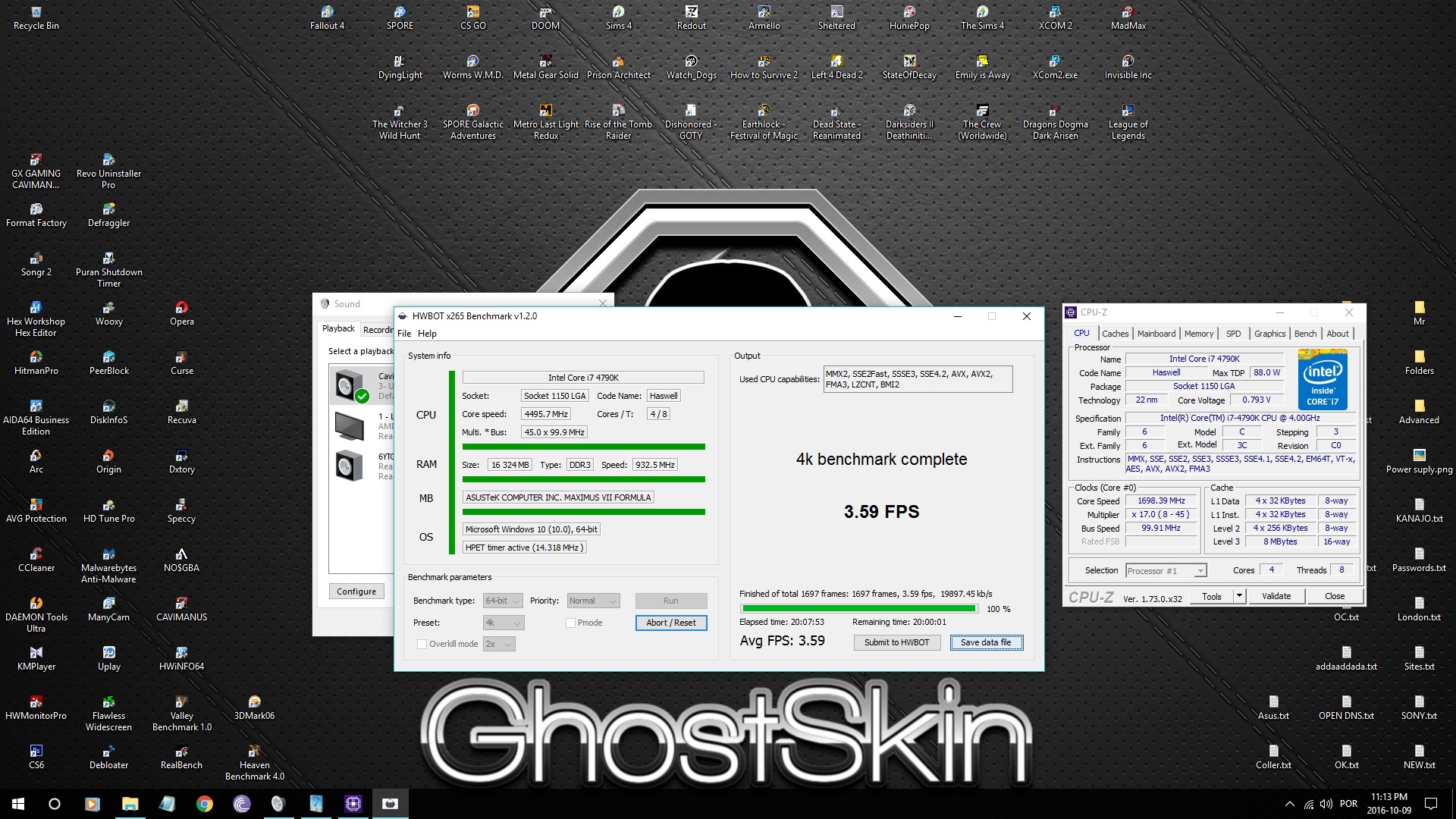Select the Speccy desktop icon
Screen dimensions: 1456x819
tap(181, 510)
